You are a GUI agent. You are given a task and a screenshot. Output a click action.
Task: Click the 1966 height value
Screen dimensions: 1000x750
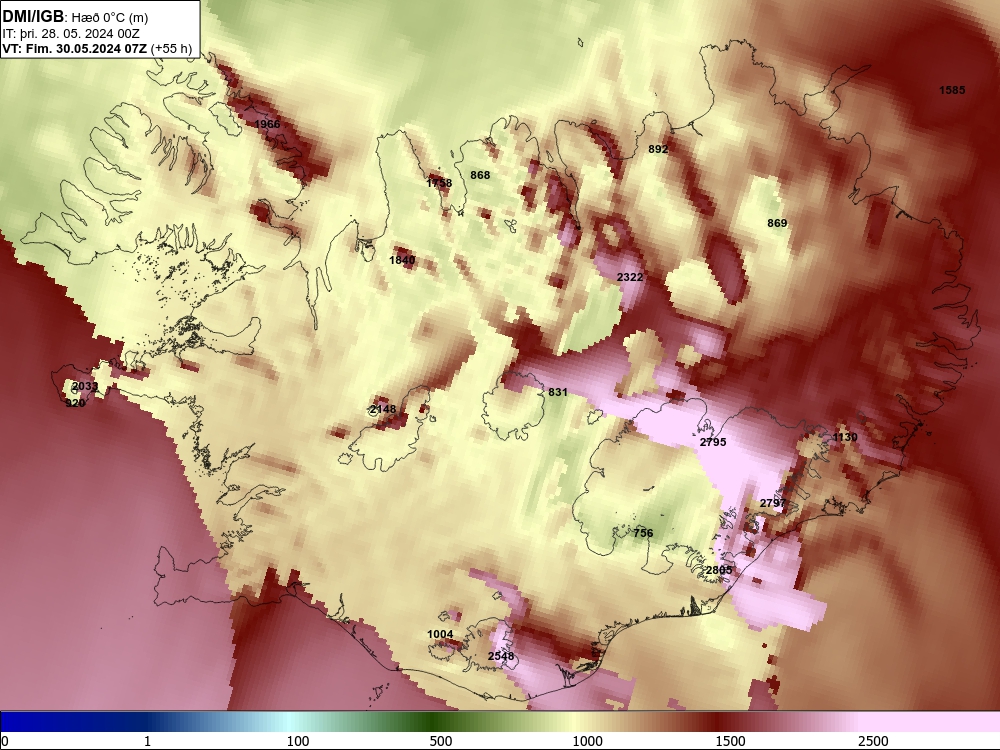pos(267,124)
